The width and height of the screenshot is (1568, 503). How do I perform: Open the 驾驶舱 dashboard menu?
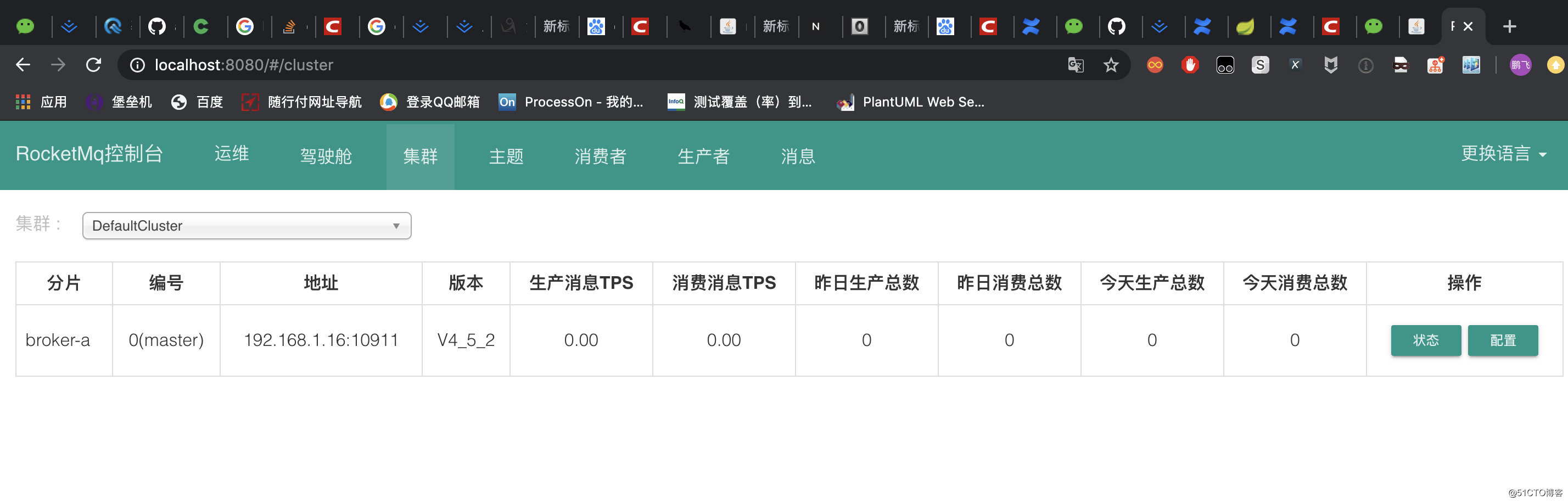(x=326, y=157)
